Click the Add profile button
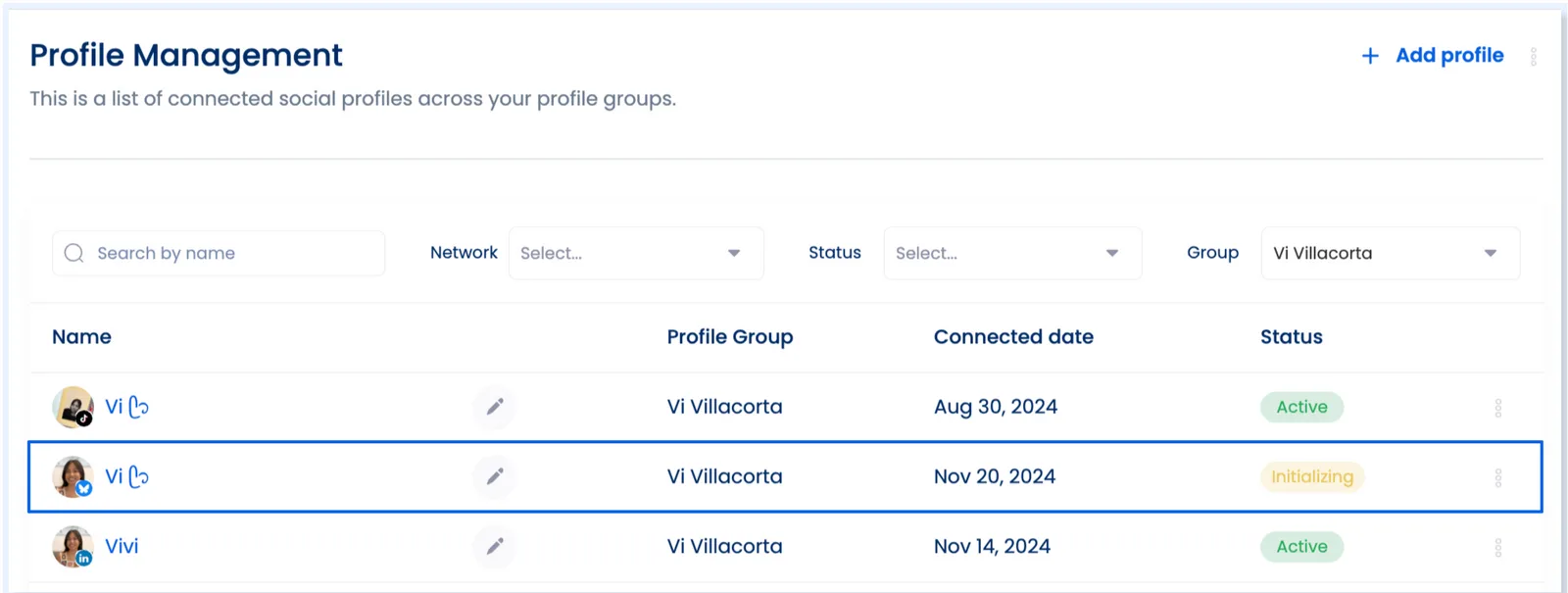Image resolution: width=1568 pixels, height=593 pixels. click(x=1448, y=56)
